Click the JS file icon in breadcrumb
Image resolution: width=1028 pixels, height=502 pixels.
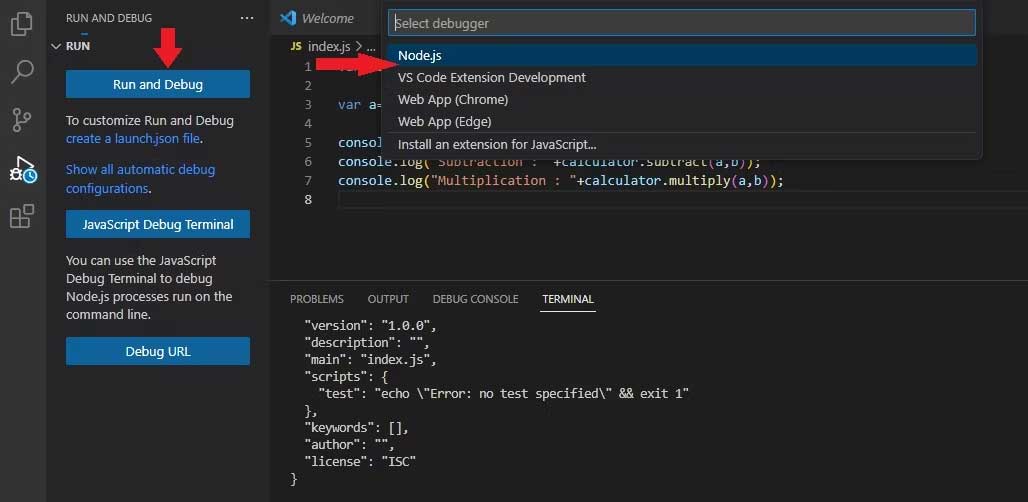296,47
